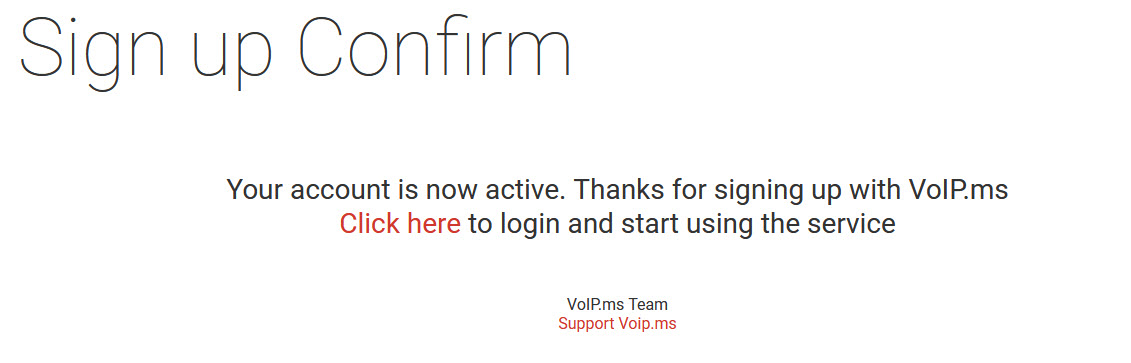Click the word "Confirm" in the heading
Screen dimensions: 1131x363
tap(435, 45)
